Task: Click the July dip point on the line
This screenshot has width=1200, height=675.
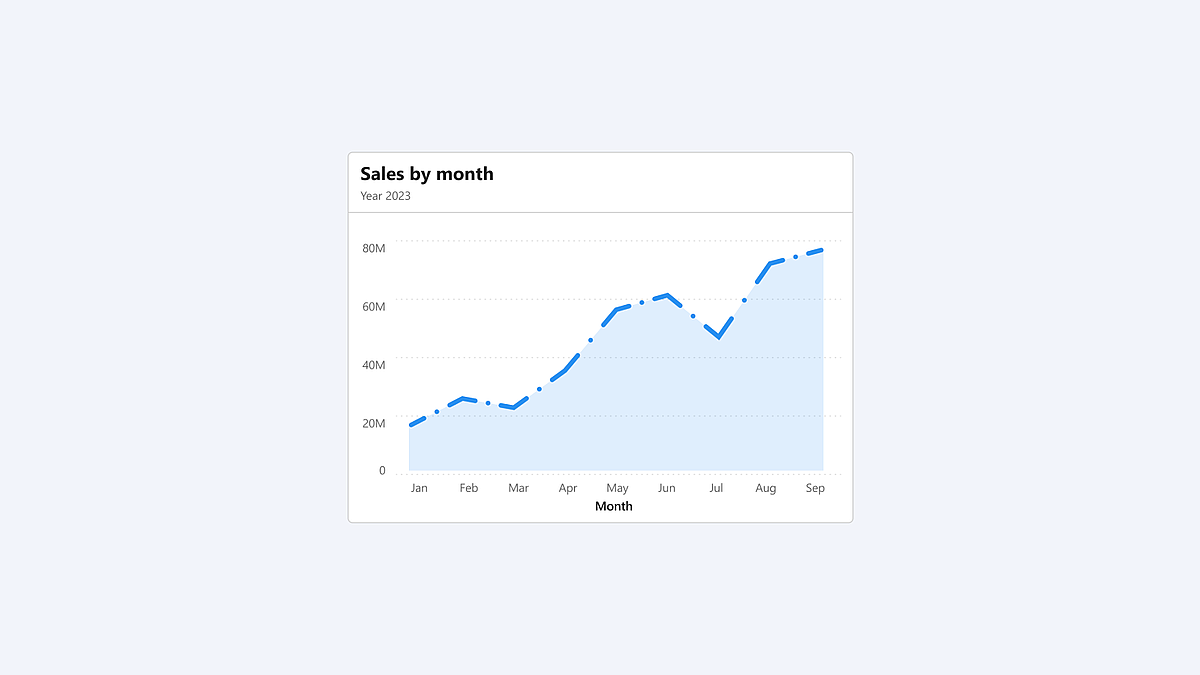Action: click(x=718, y=337)
